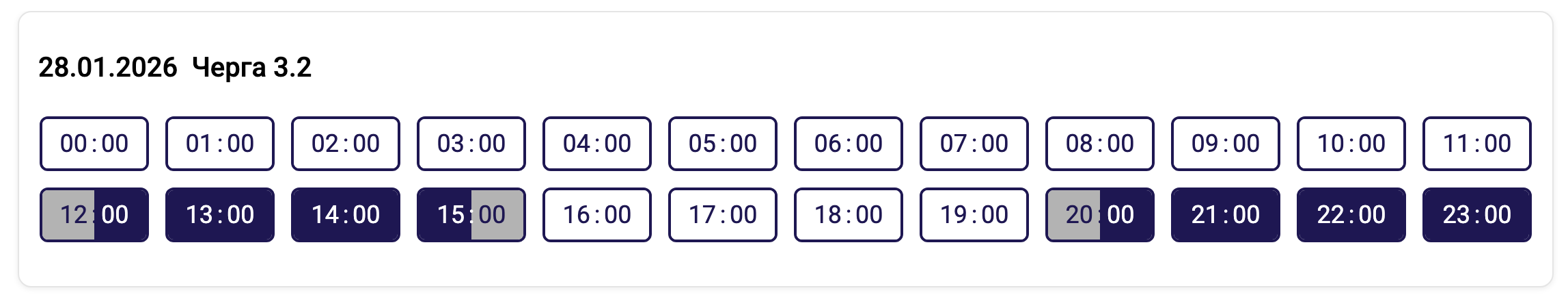Choose the dark 21:00 slot
The width and height of the screenshot is (1568, 297).
1226,215
